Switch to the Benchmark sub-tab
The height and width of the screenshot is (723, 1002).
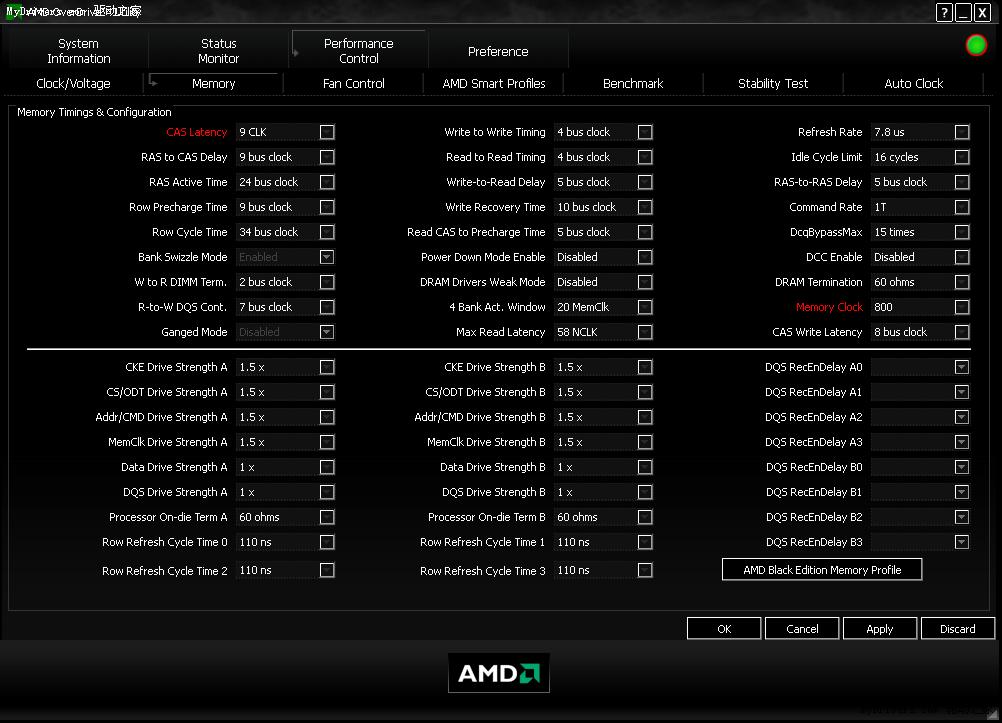[x=633, y=84]
